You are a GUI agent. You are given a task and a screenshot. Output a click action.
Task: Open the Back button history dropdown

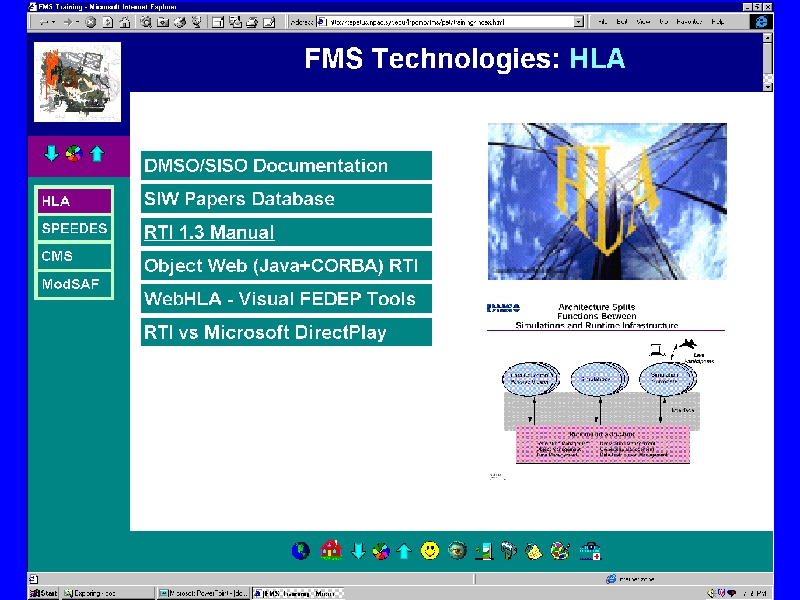tap(53, 22)
